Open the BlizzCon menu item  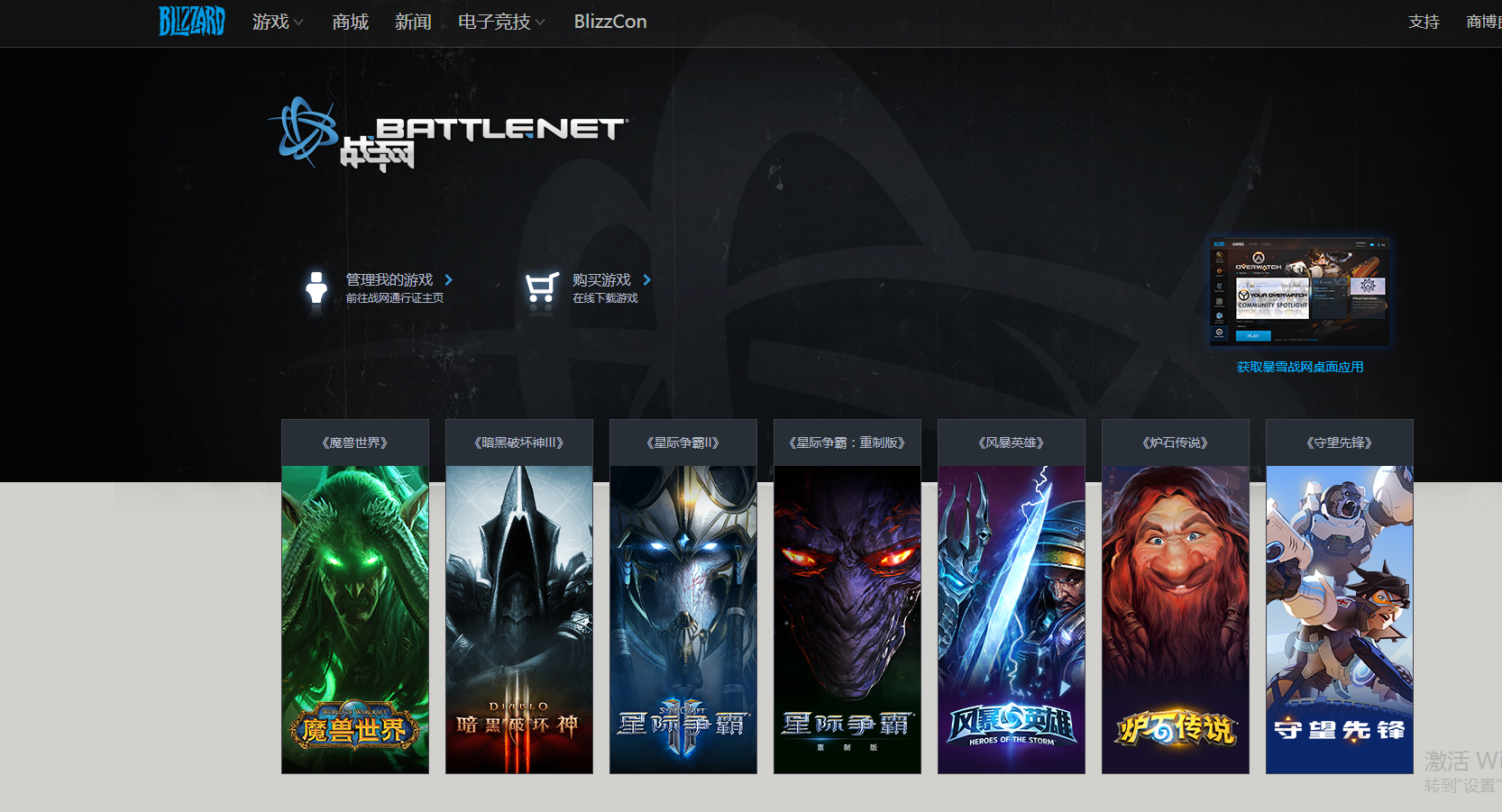[x=610, y=22]
